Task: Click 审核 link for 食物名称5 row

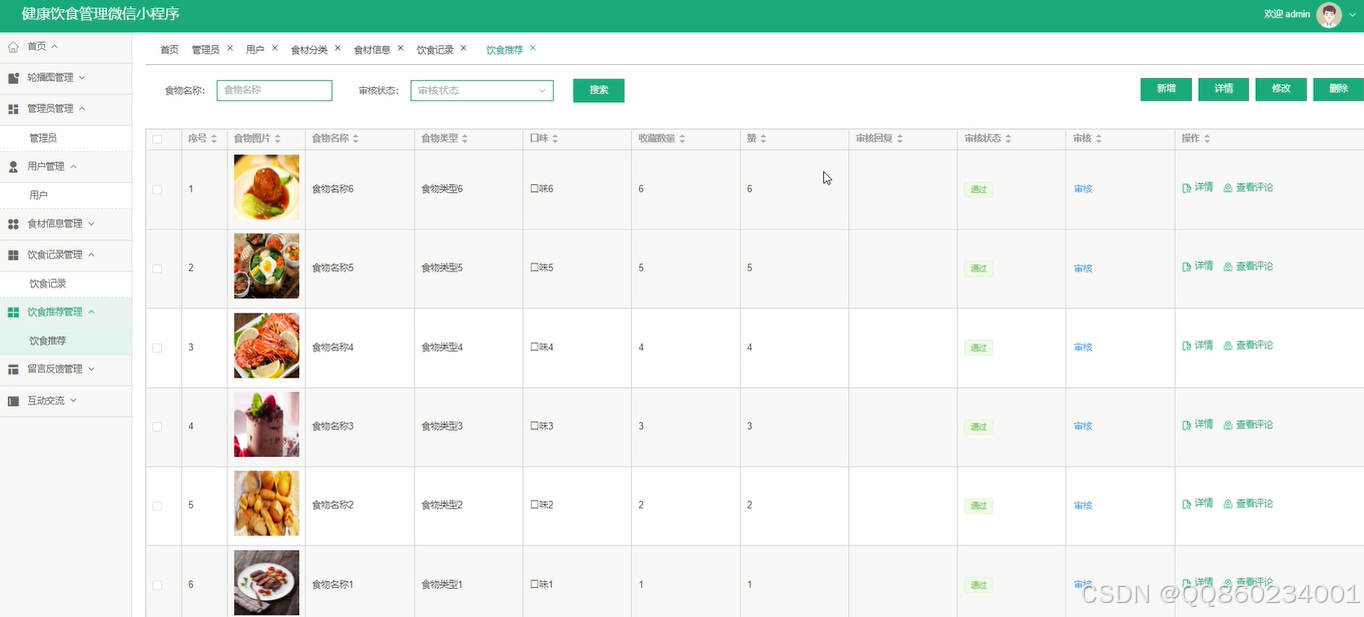Action: tap(1083, 268)
